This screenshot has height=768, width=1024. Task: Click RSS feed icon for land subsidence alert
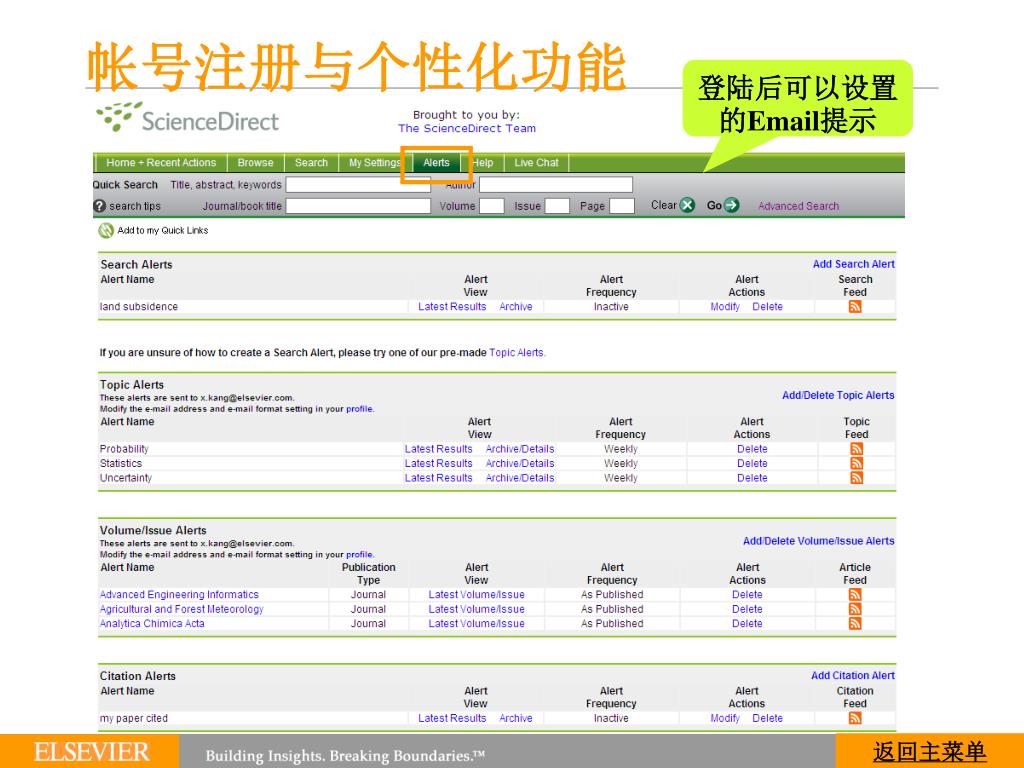pyautogui.click(x=855, y=307)
